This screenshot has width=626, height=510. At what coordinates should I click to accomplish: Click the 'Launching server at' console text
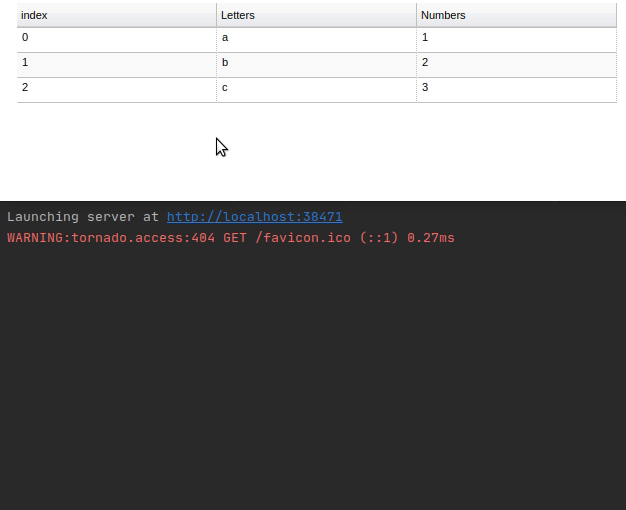coord(83,217)
